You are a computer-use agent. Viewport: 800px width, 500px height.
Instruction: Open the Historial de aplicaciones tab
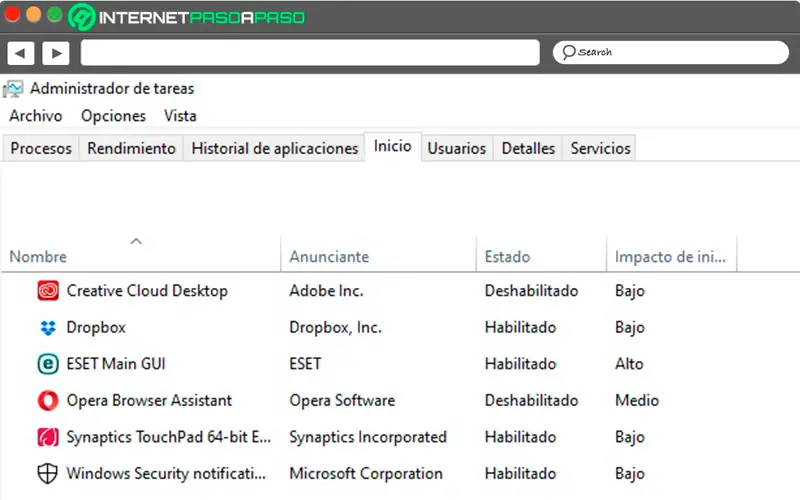pyautogui.click(x=274, y=148)
